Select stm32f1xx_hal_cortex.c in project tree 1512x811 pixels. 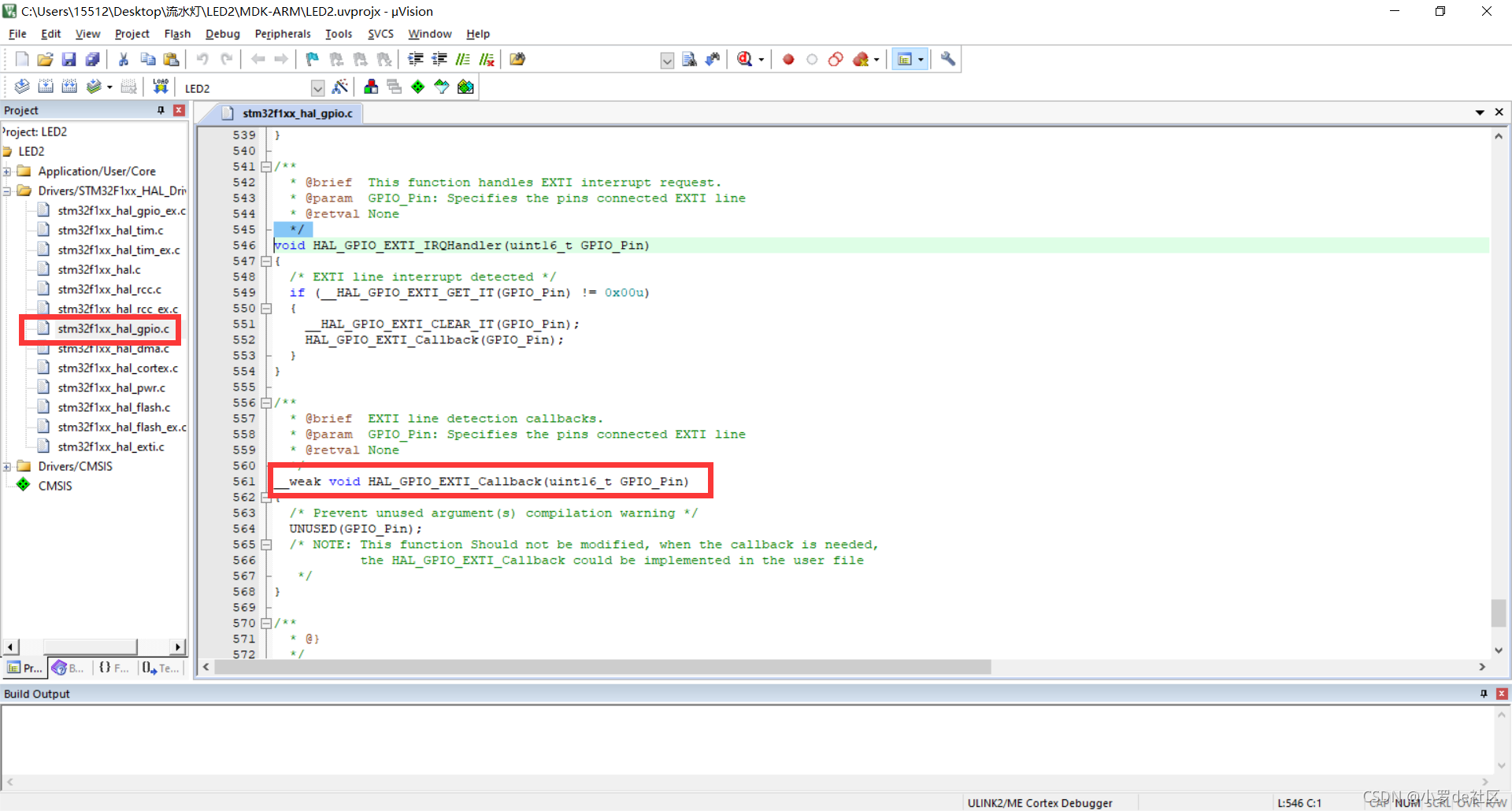118,368
